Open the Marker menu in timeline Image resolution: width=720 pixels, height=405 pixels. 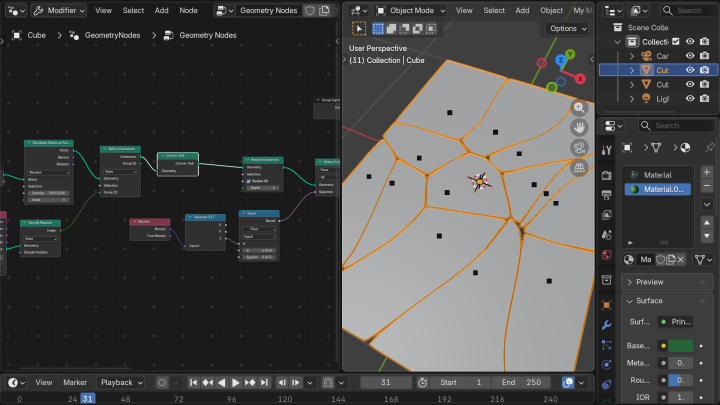click(x=75, y=382)
